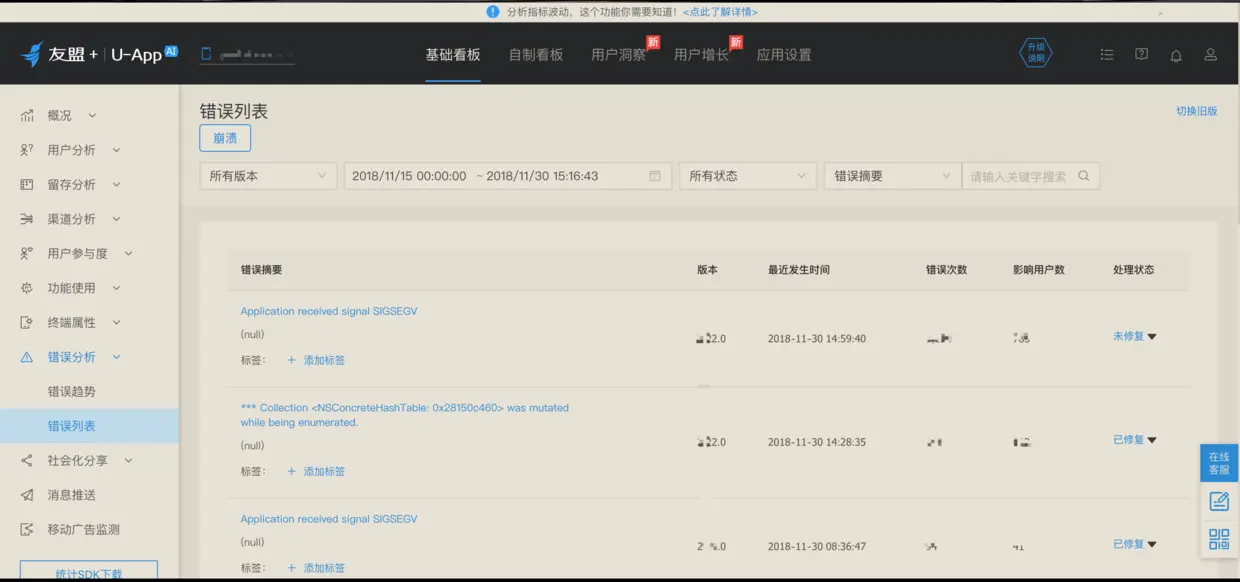Click the 用户参与度 icon in sidebar
Screen dimensions: 1240x582
[27, 254]
